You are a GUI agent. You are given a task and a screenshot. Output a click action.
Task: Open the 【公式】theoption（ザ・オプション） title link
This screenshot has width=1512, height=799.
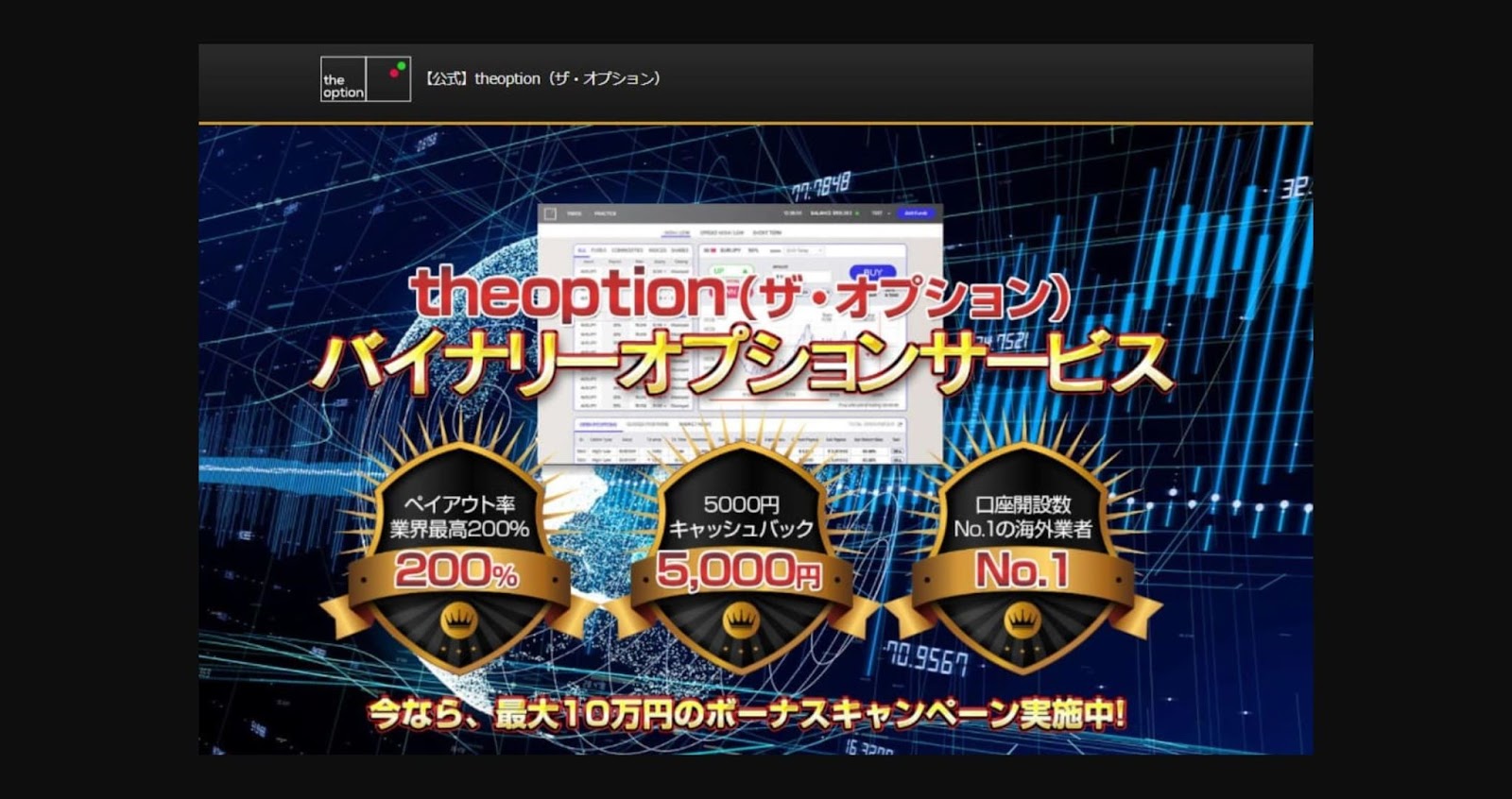coord(542,78)
